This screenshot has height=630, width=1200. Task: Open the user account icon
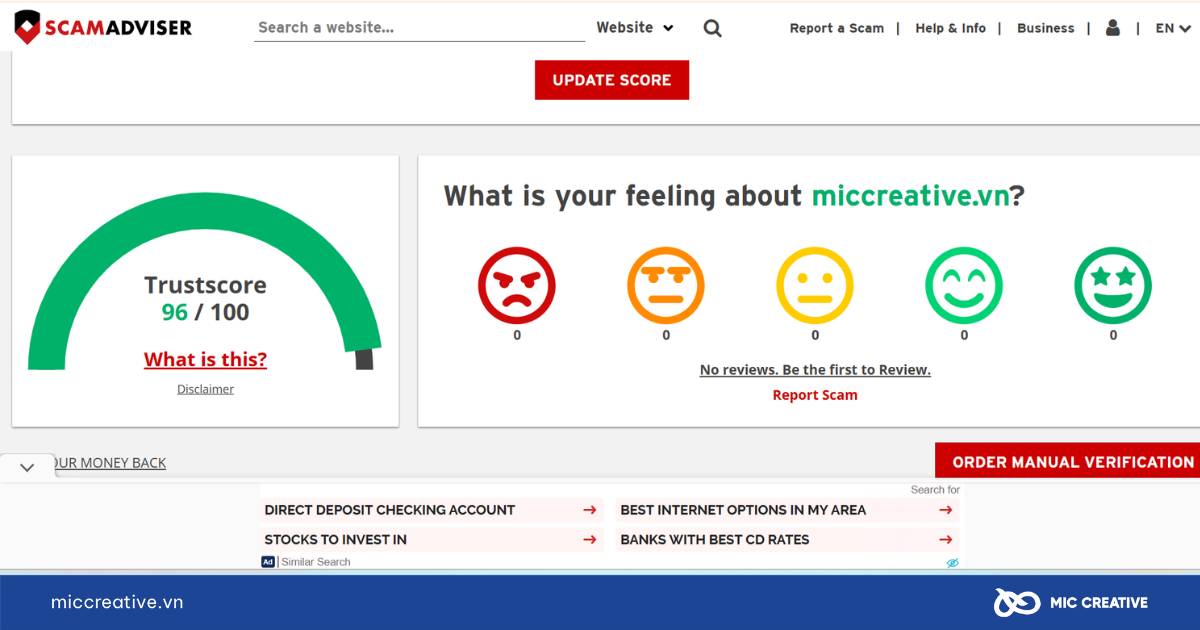coord(1113,28)
